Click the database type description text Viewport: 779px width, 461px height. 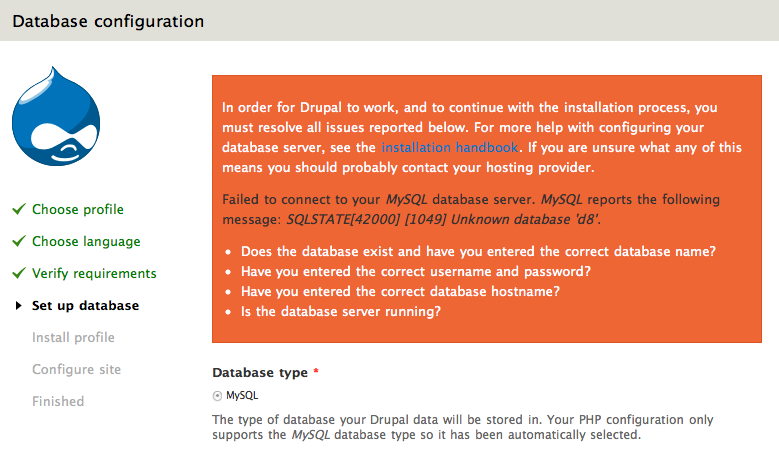tap(463, 427)
